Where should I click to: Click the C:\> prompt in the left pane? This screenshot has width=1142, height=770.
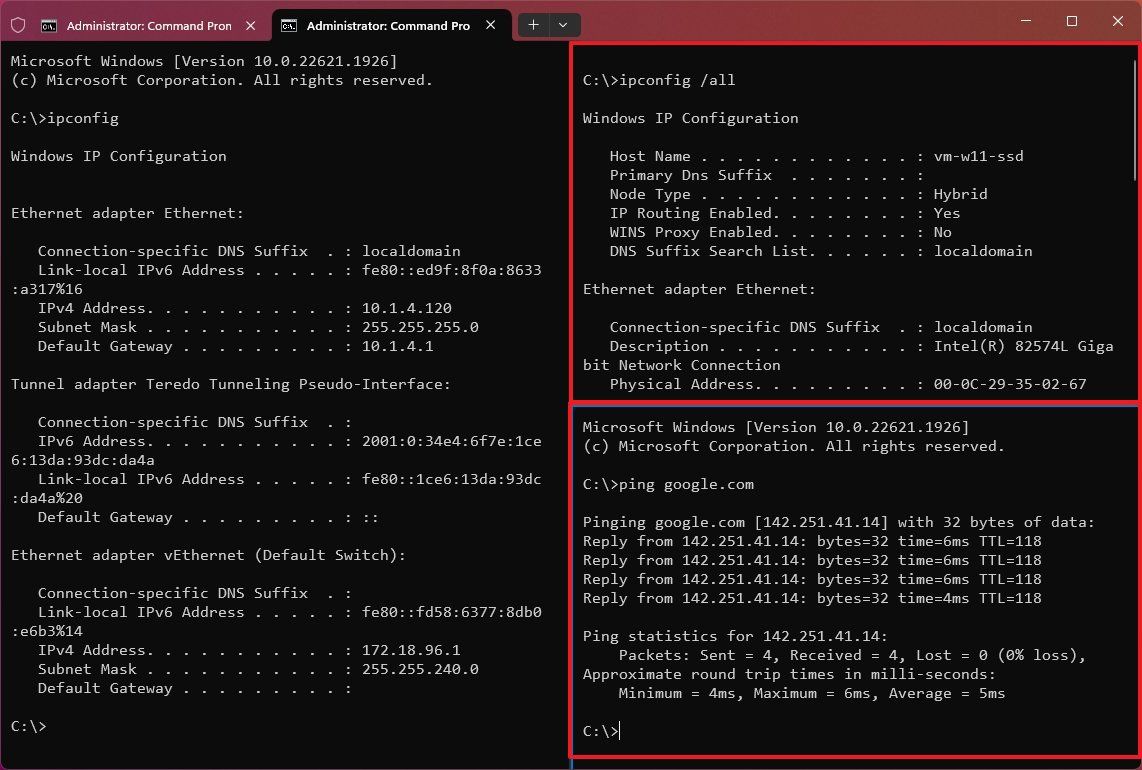click(27, 726)
